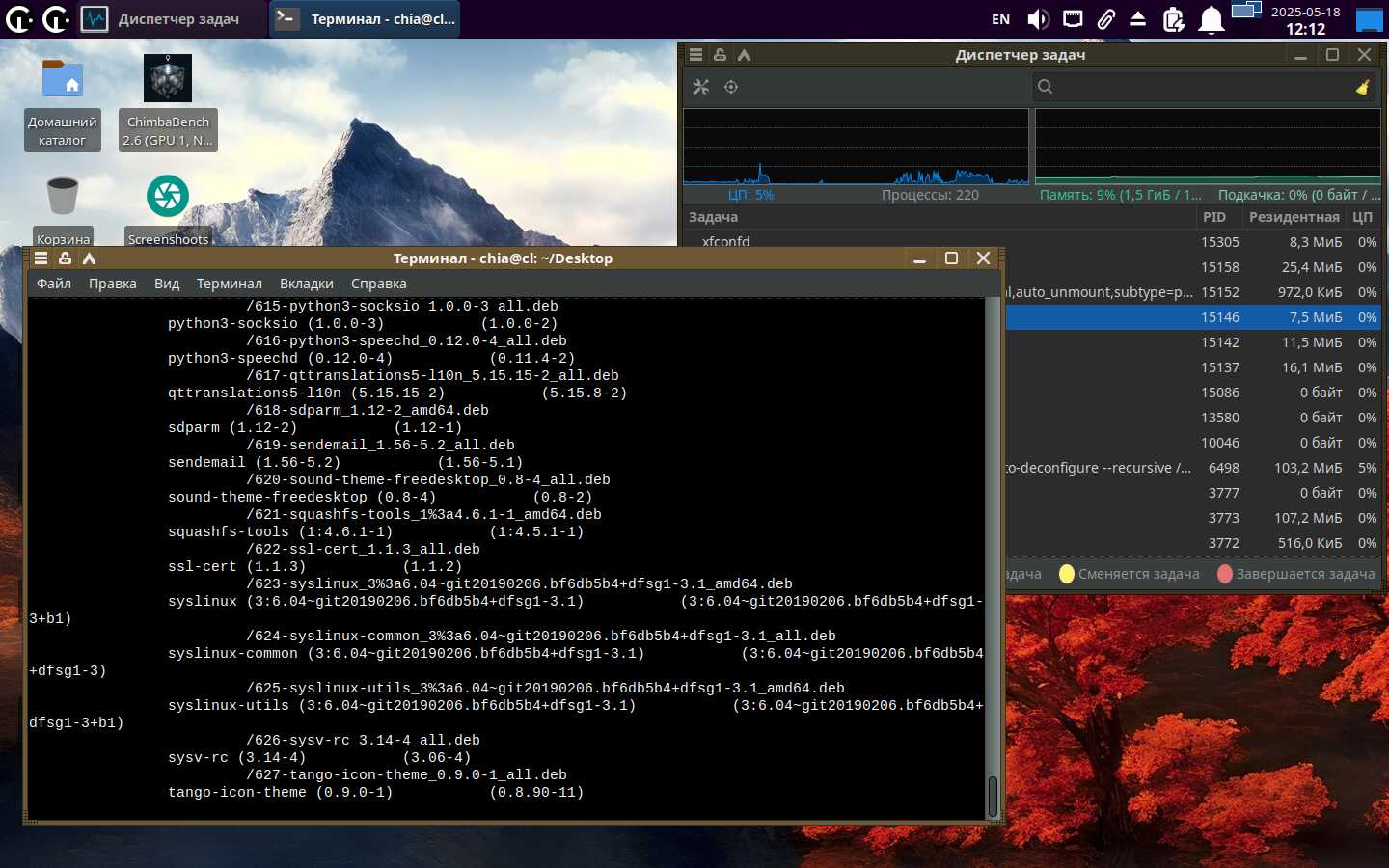Open the power manager battery icon

coord(1173,19)
